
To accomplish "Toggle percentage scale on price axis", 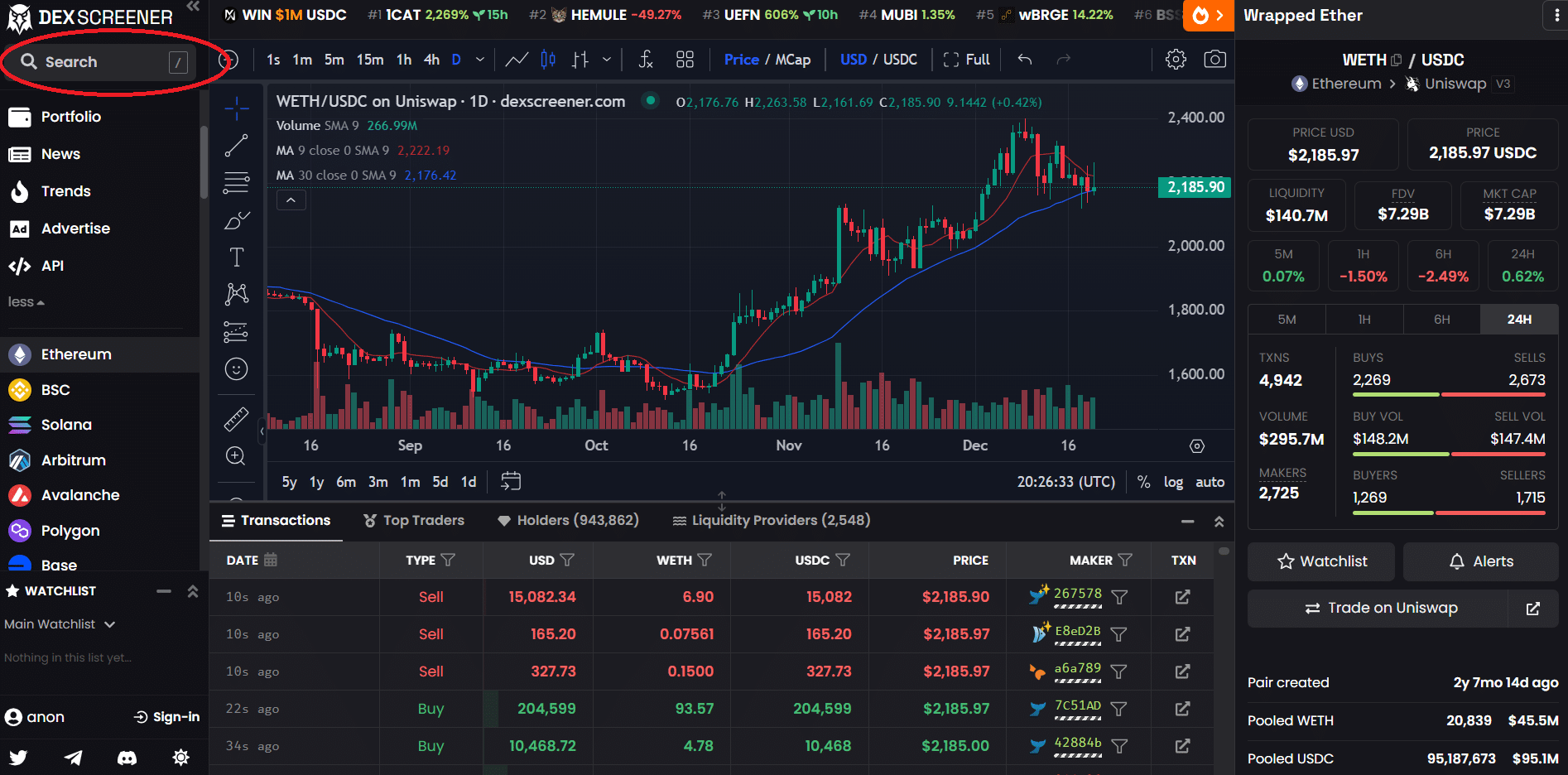I will pyautogui.click(x=1143, y=482).
